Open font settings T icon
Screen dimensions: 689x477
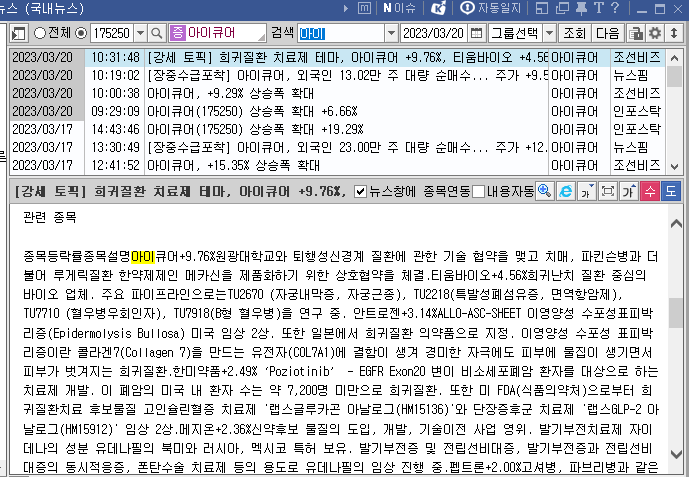click(598, 8)
